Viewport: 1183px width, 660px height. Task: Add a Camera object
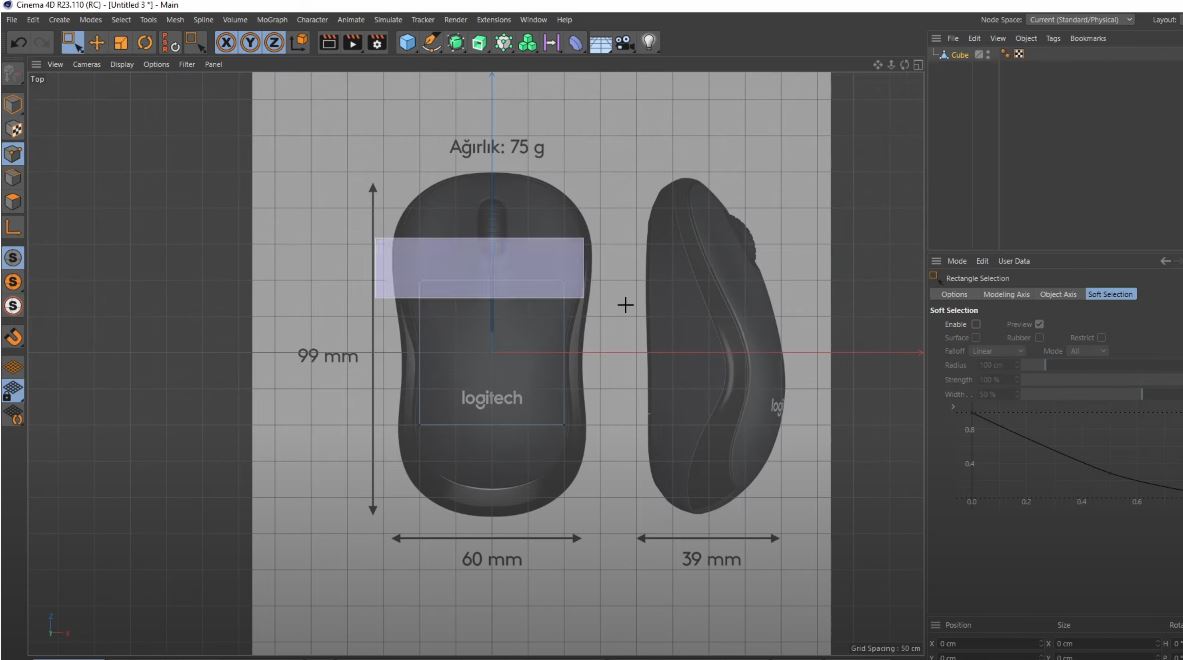[625, 42]
